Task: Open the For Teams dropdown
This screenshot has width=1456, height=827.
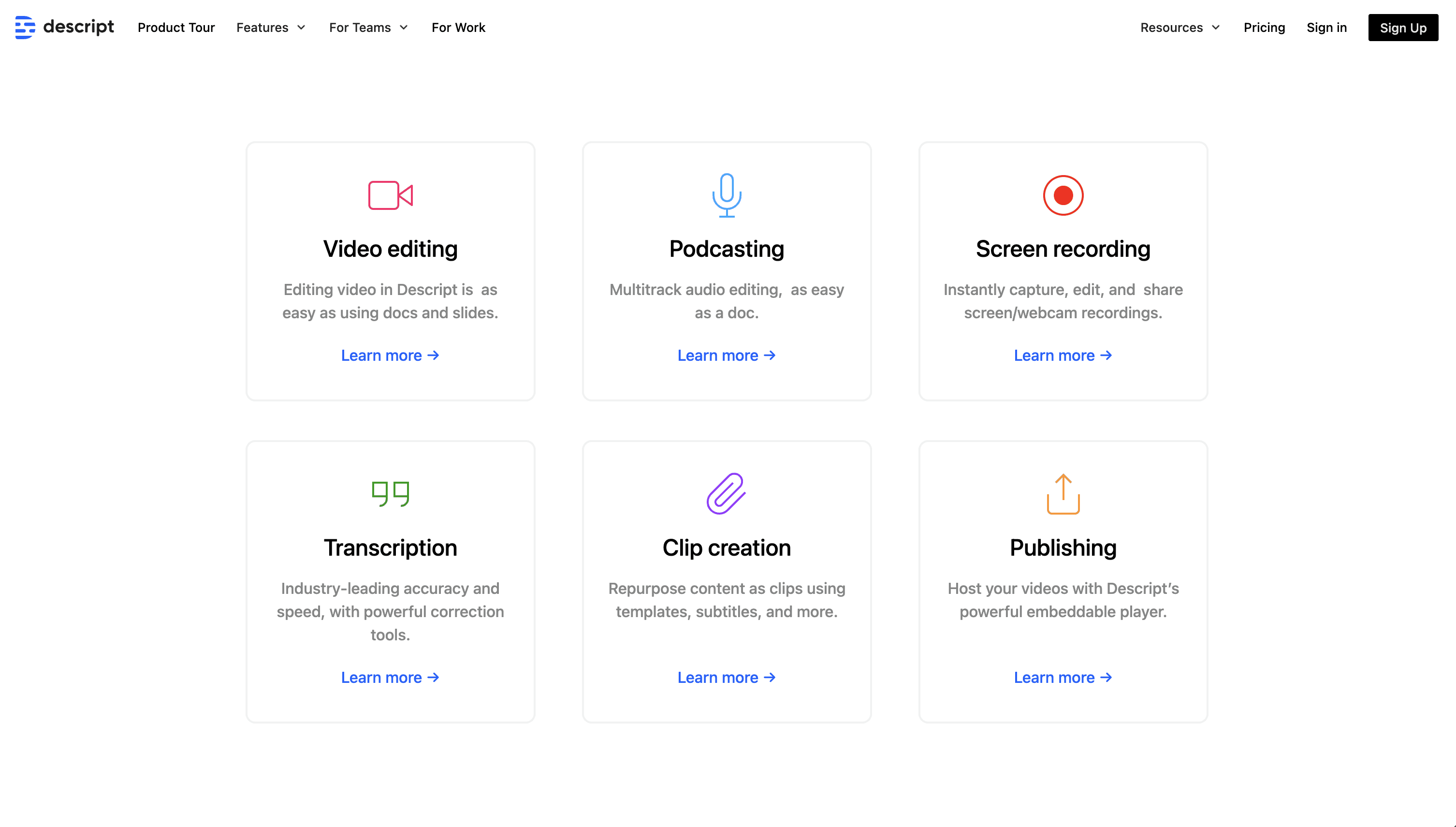Action: 368,27
